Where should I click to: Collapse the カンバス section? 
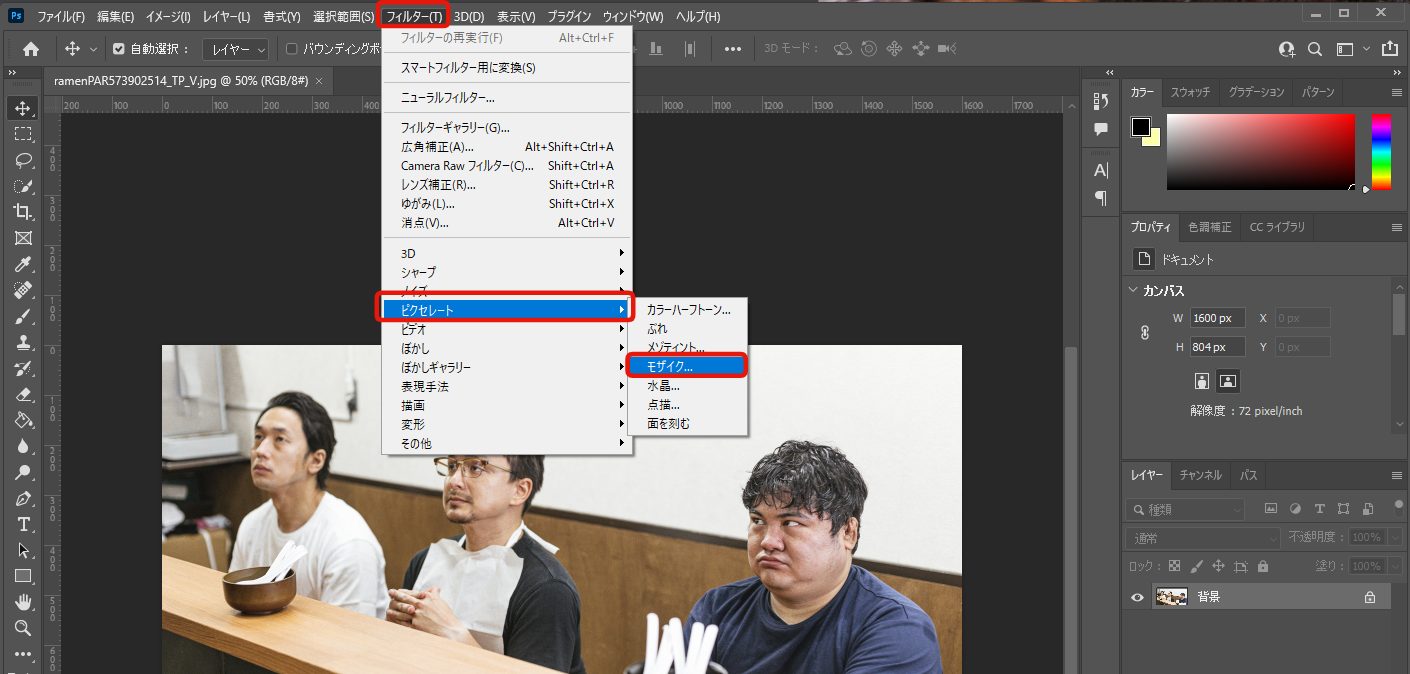click(1133, 291)
